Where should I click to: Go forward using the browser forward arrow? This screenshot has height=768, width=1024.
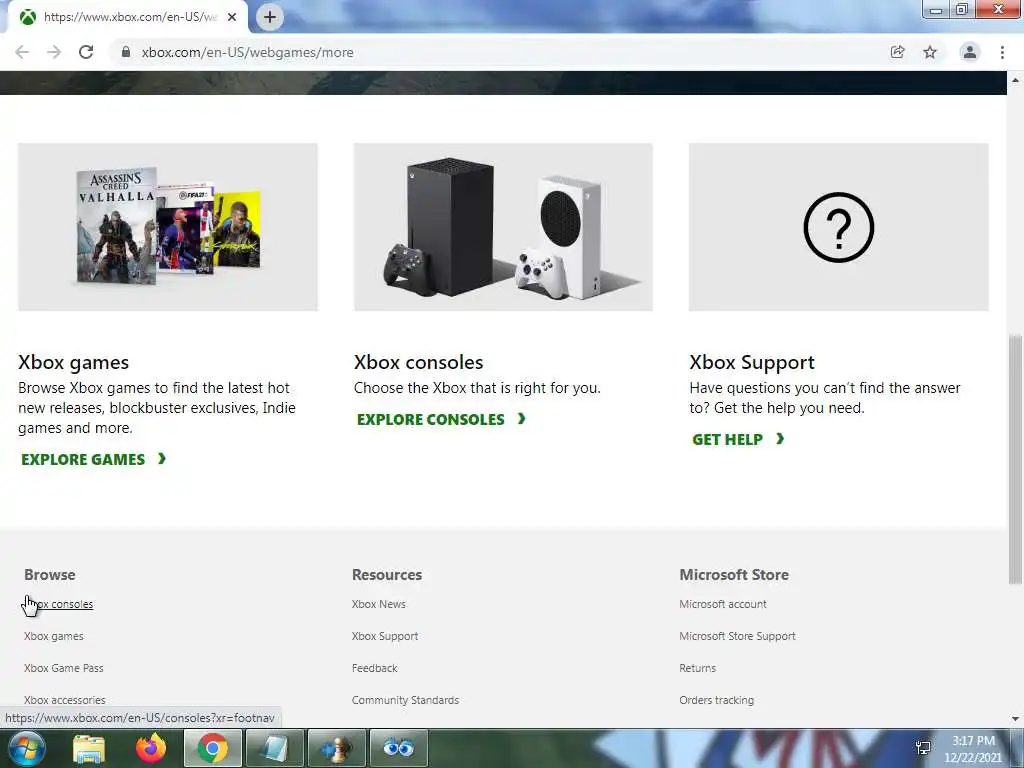click(x=54, y=52)
